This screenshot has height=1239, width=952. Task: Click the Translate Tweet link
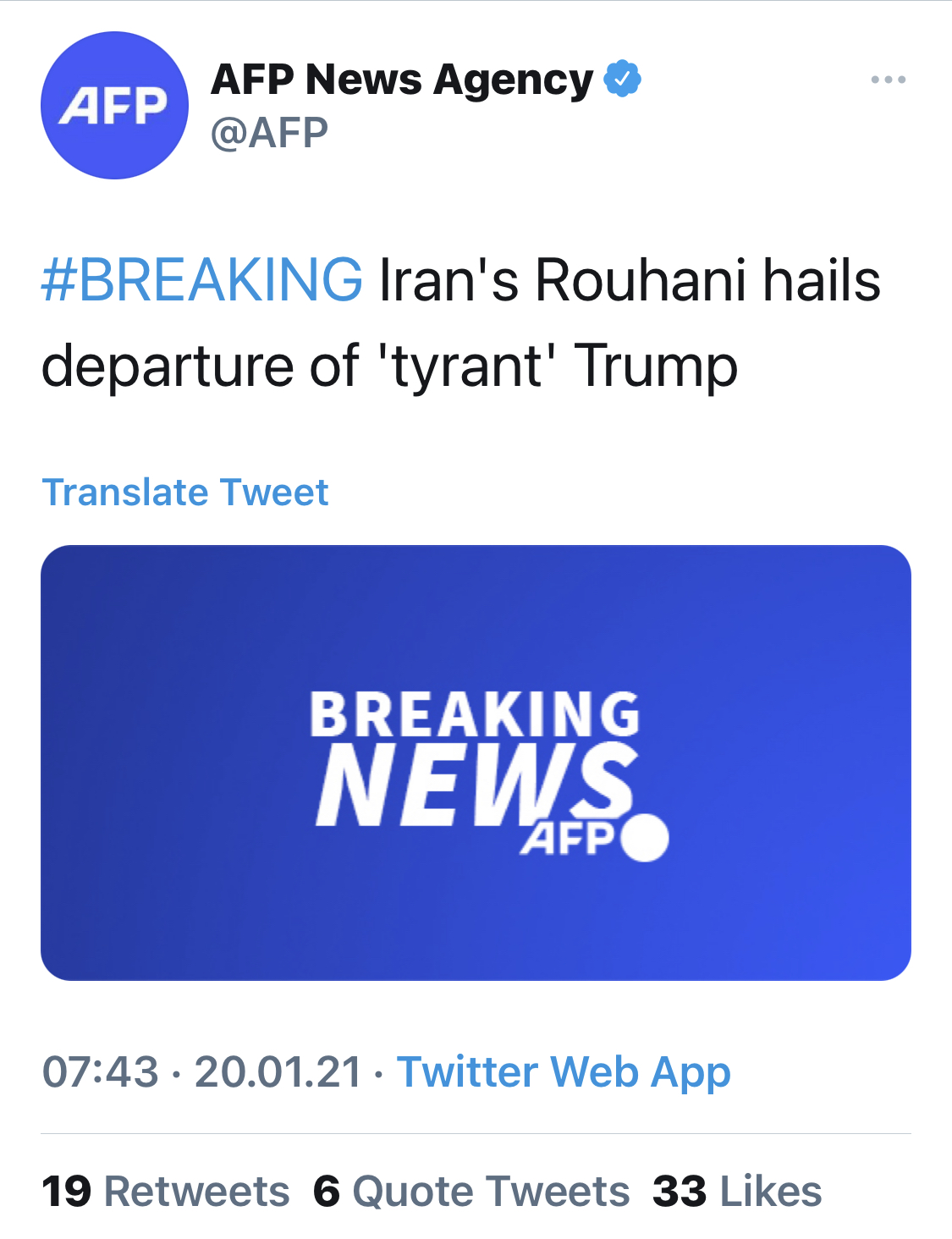[x=185, y=492]
